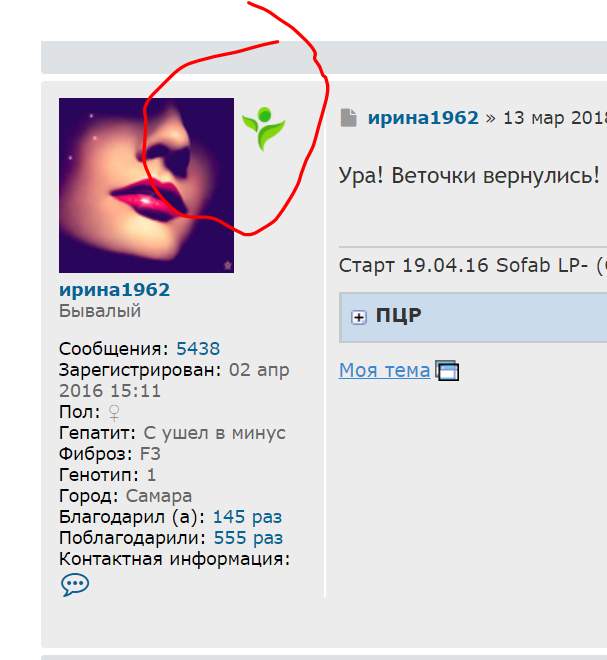Open the 555 раз thanks-received link
The height and width of the screenshot is (660, 607).
pyautogui.click(x=248, y=538)
